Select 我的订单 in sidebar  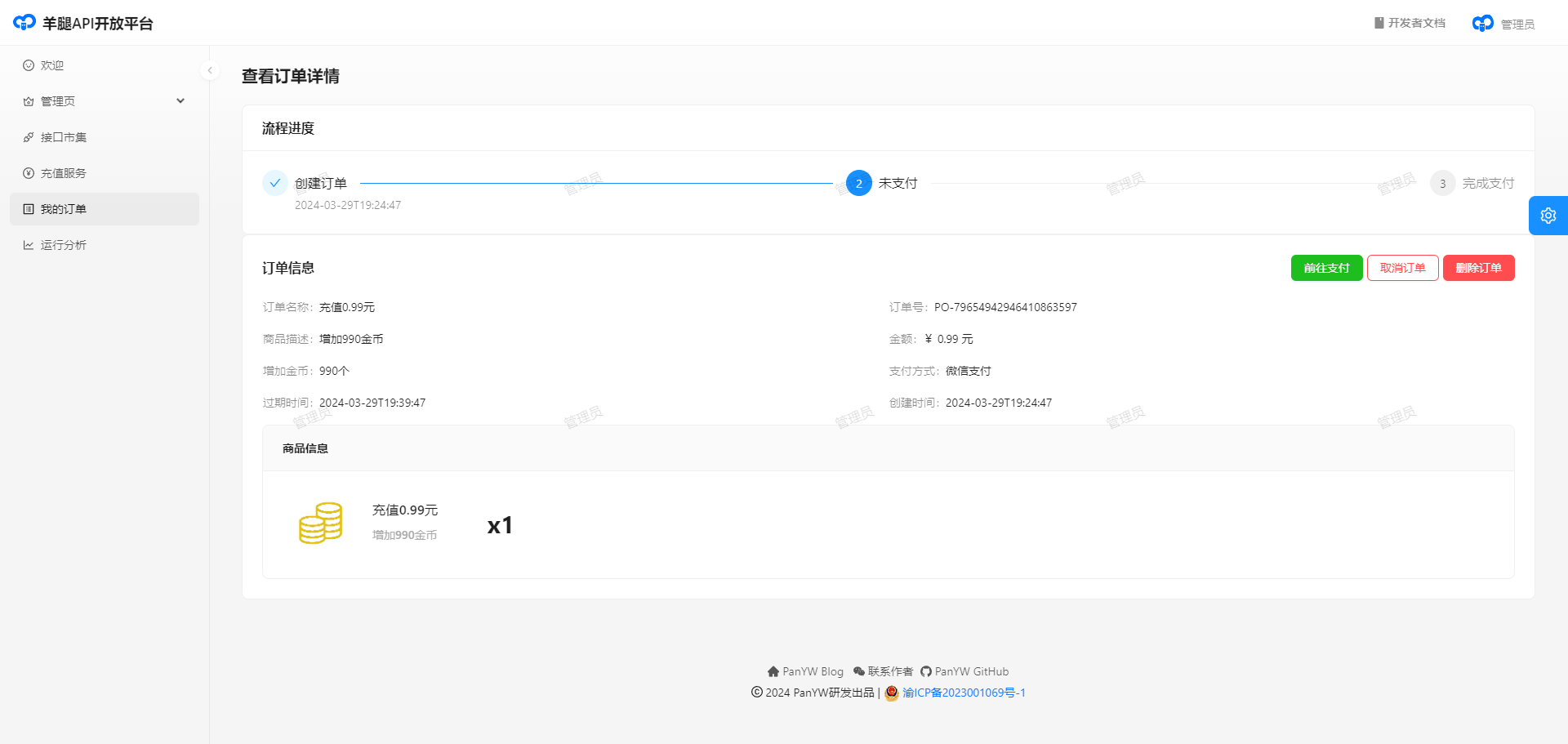pyautogui.click(x=64, y=209)
